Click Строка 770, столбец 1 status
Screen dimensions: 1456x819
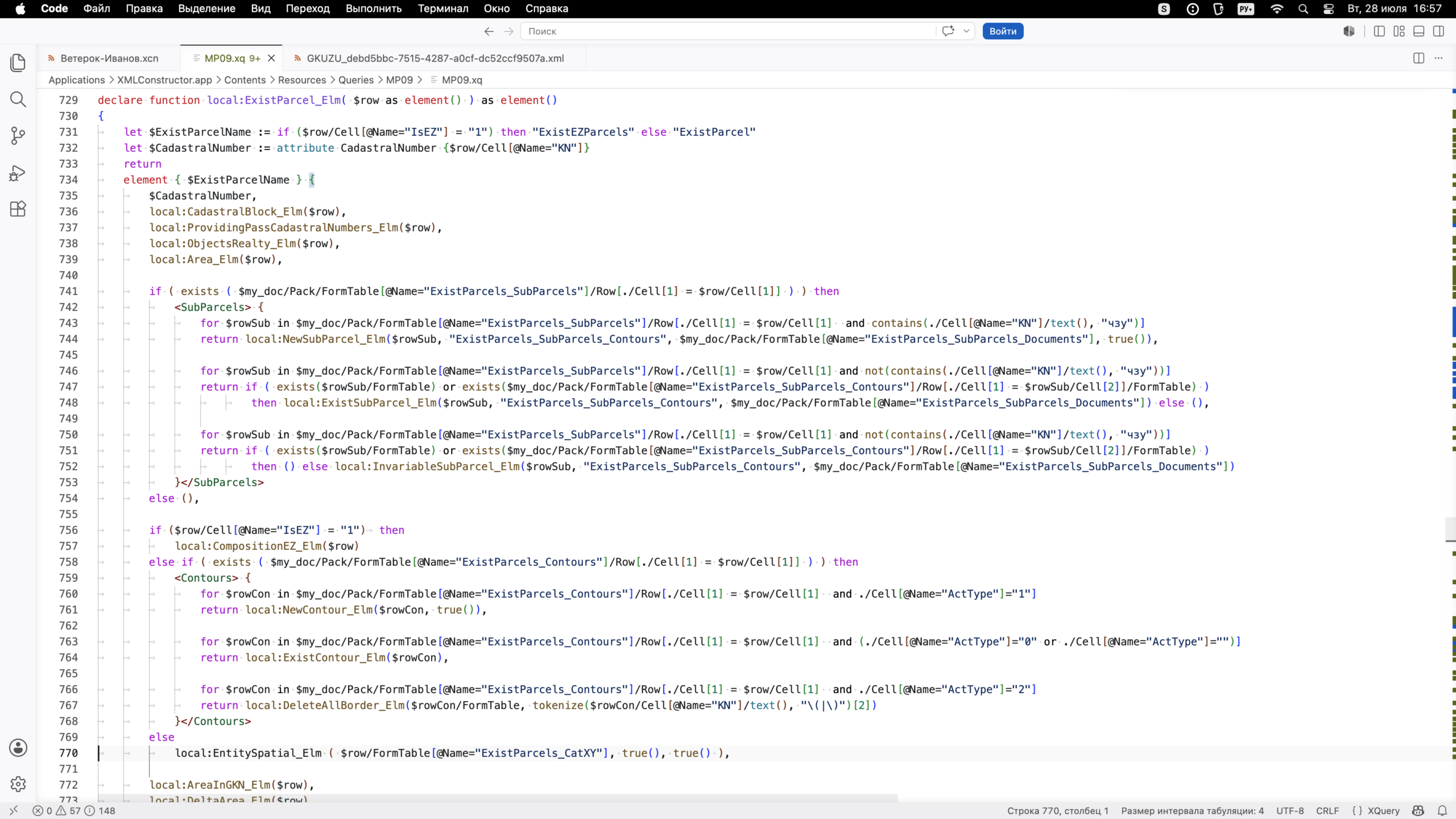pyautogui.click(x=1058, y=810)
